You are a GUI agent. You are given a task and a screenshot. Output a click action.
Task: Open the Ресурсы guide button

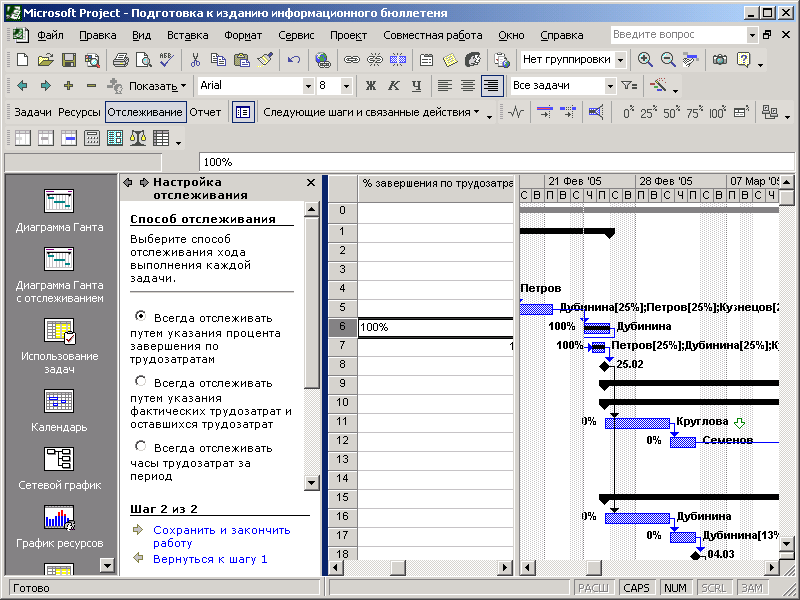tap(79, 112)
